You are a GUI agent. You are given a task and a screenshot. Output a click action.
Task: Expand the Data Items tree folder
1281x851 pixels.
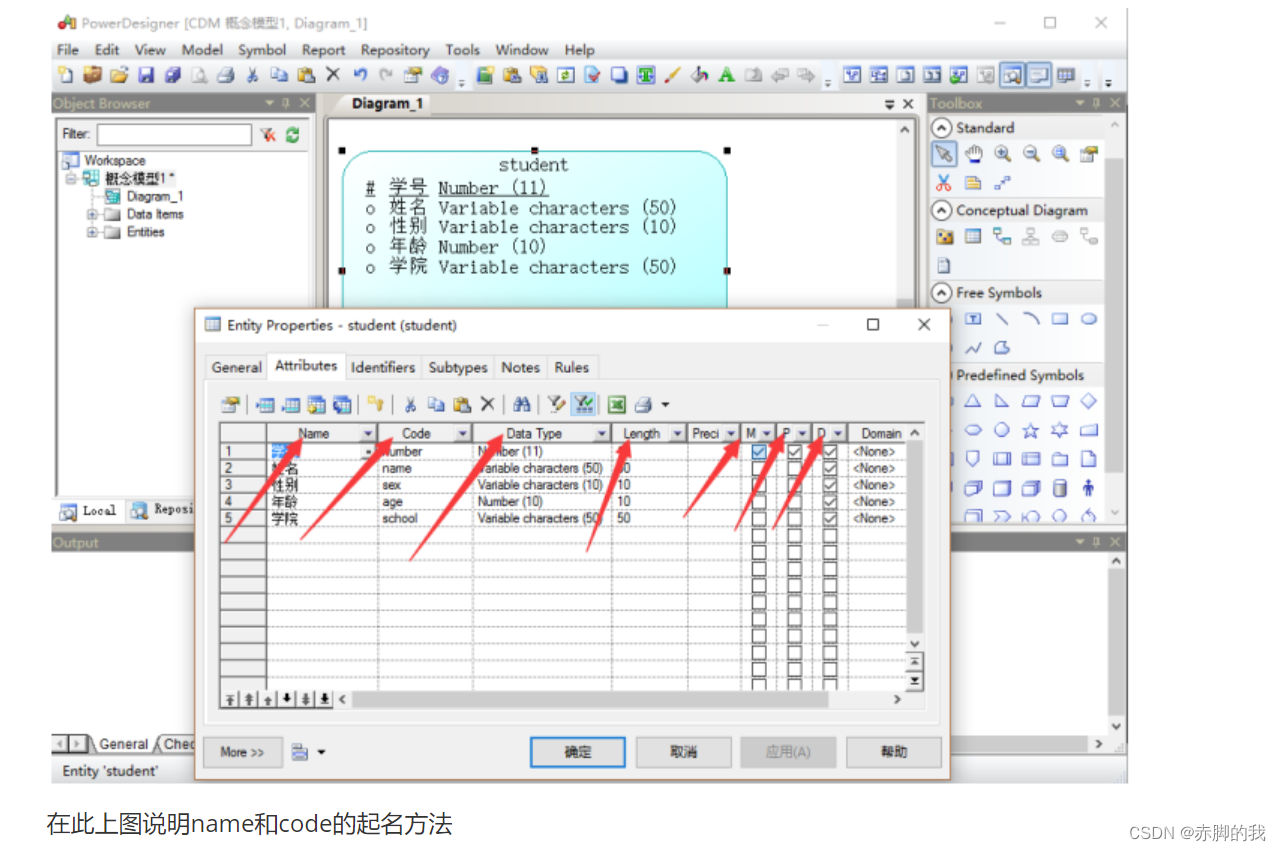pyautogui.click(x=92, y=215)
